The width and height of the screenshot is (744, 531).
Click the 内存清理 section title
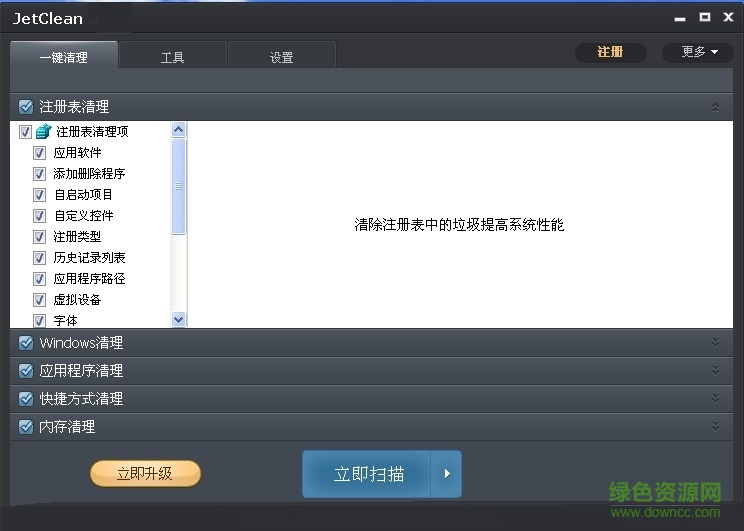(x=67, y=427)
